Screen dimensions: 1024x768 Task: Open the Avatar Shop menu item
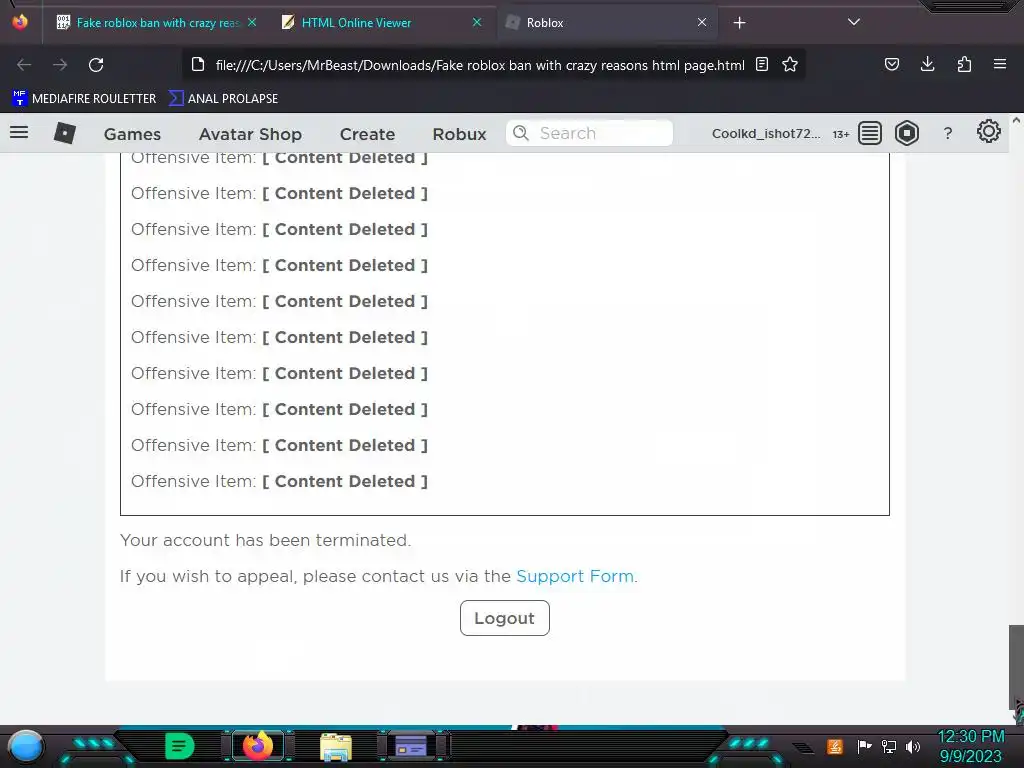[250, 134]
